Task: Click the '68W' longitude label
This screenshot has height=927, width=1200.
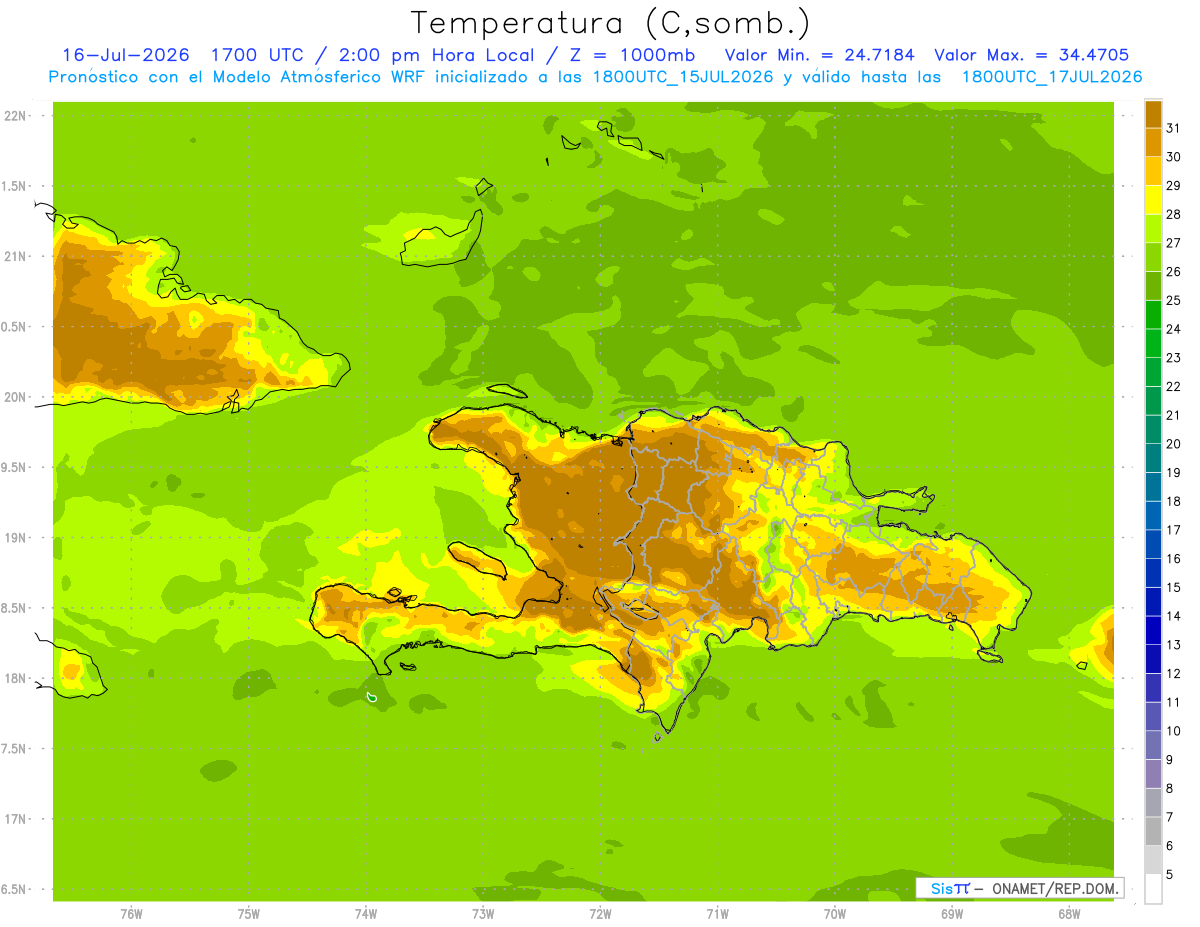Action: pyautogui.click(x=1069, y=915)
